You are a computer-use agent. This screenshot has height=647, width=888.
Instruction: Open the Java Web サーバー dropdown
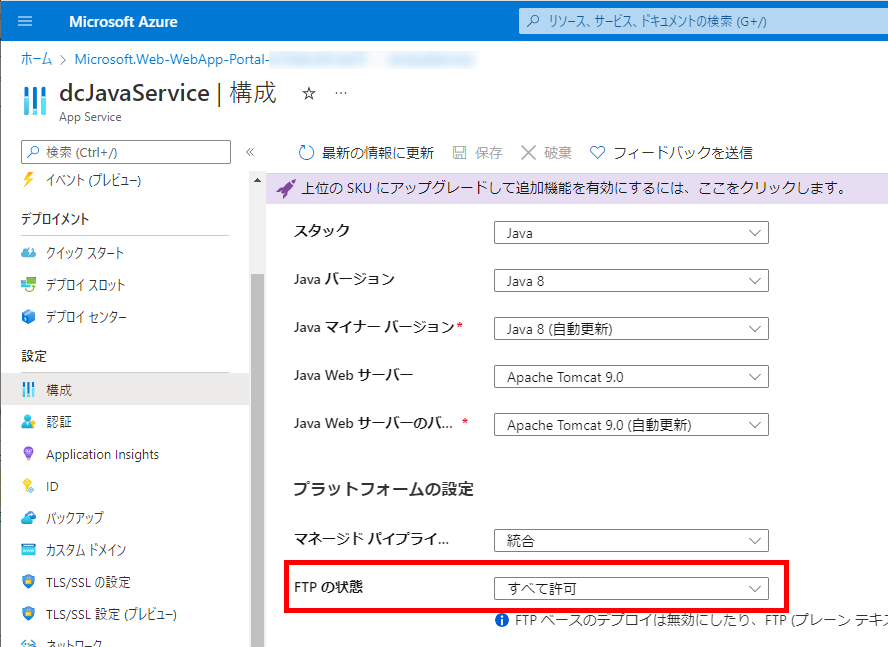pyautogui.click(x=631, y=377)
